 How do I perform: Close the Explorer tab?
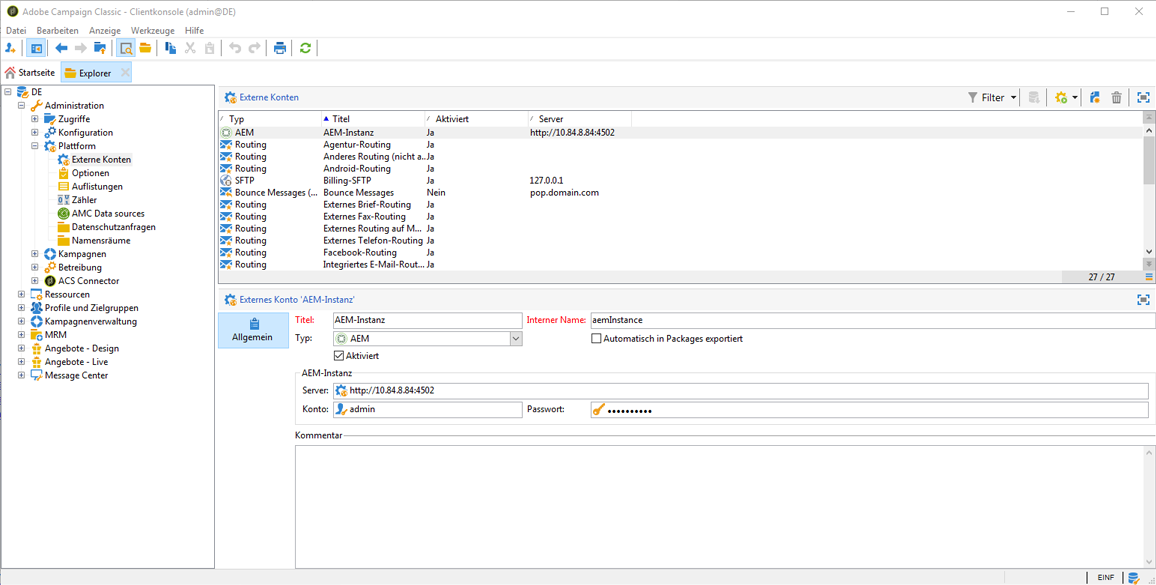click(x=125, y=72)
